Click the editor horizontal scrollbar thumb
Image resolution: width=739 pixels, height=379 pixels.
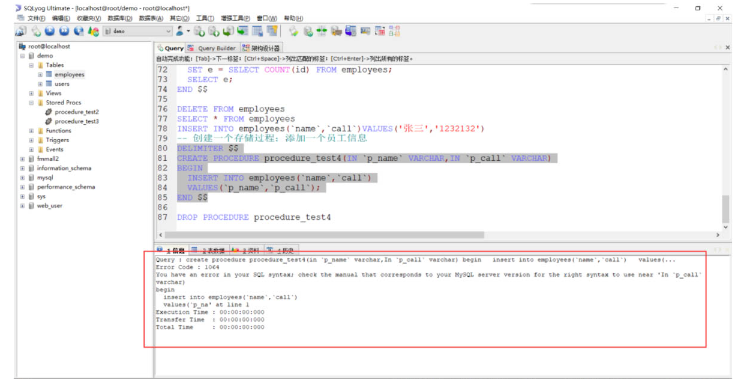[324, 235]
